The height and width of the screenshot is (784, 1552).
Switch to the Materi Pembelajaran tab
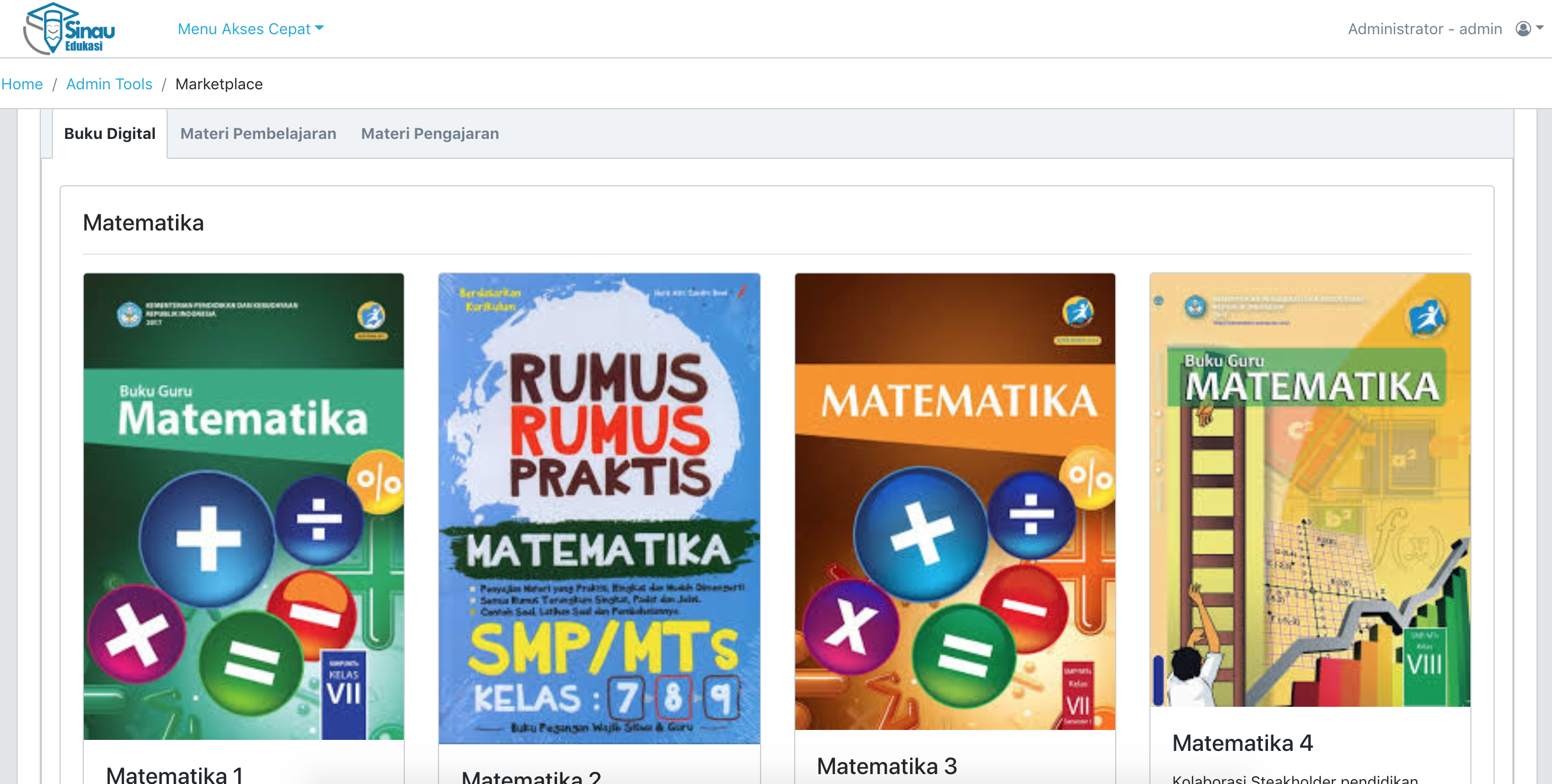pyautogui.click(x=258, y=133)
